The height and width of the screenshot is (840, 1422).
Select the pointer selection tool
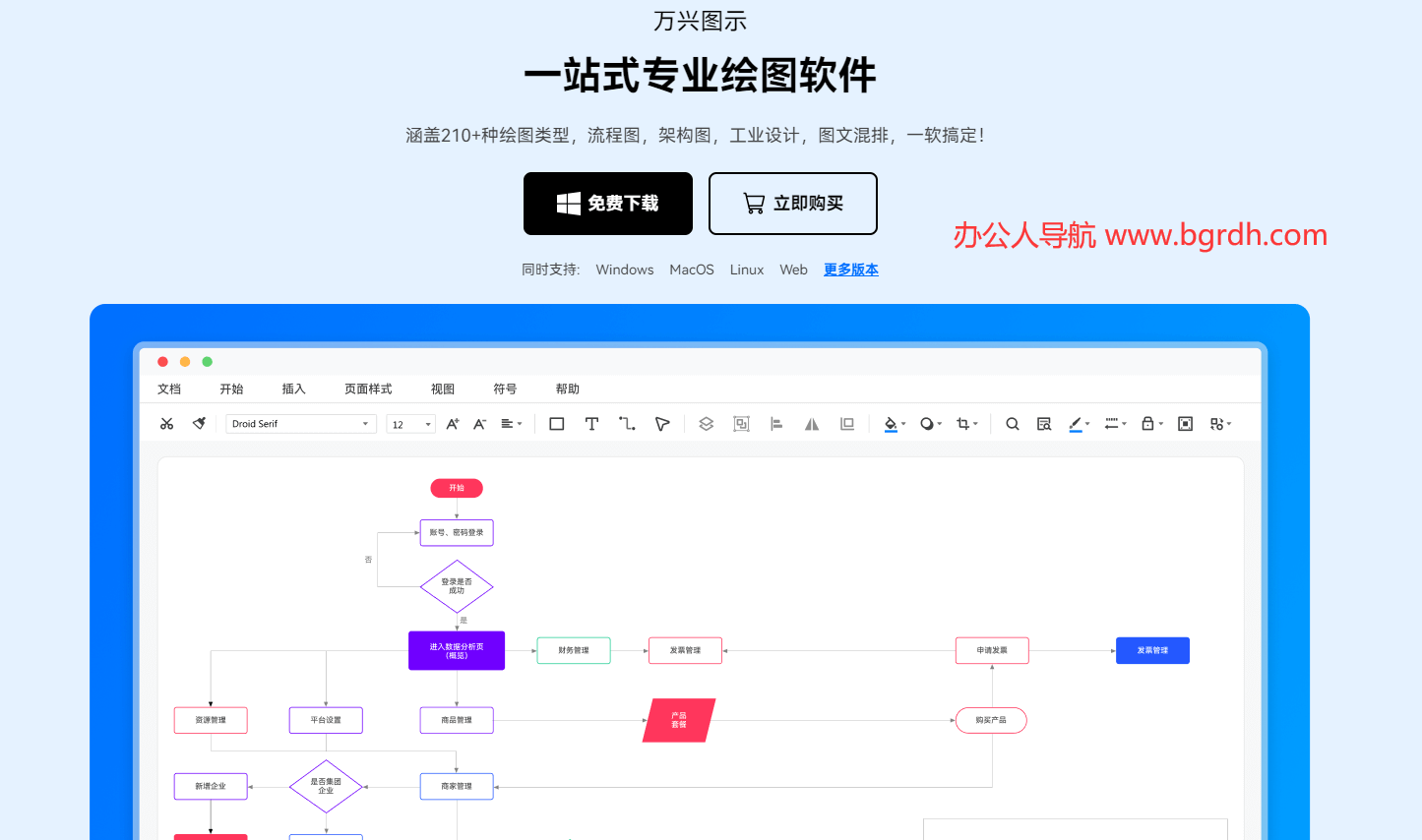(661, 423)
